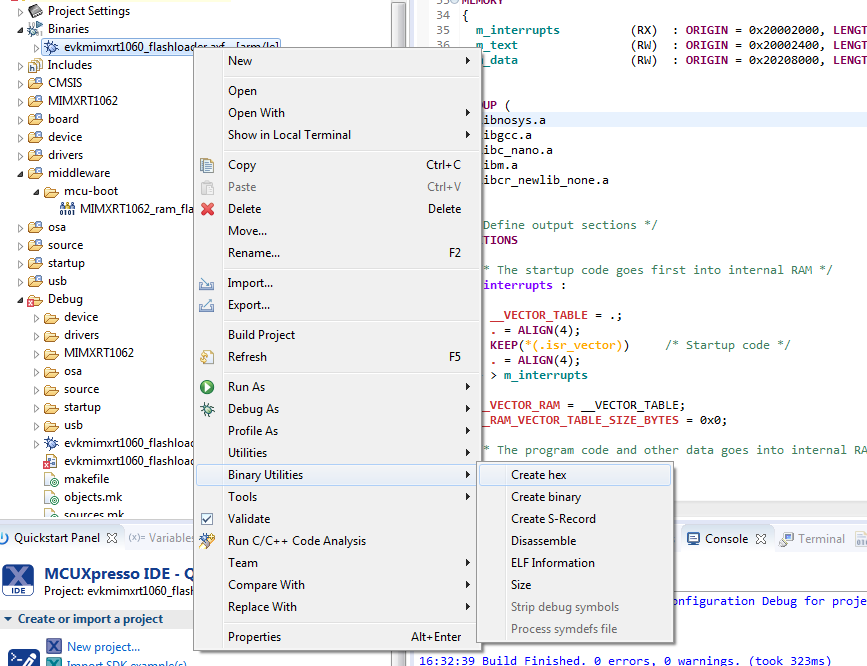Click the New project... link
867x666 pixels.
pos(103,647)
